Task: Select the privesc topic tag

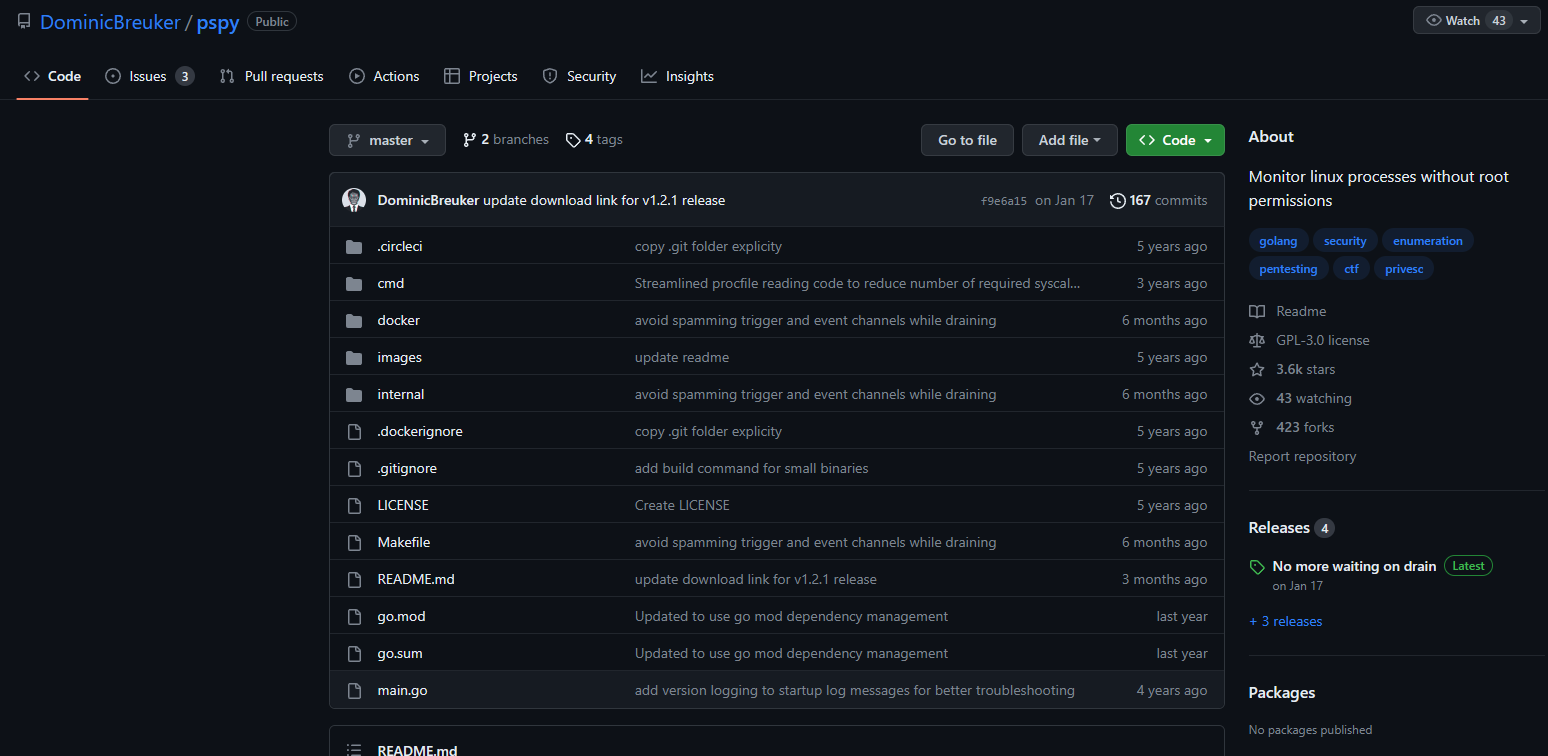Action: click(1404, 269)
